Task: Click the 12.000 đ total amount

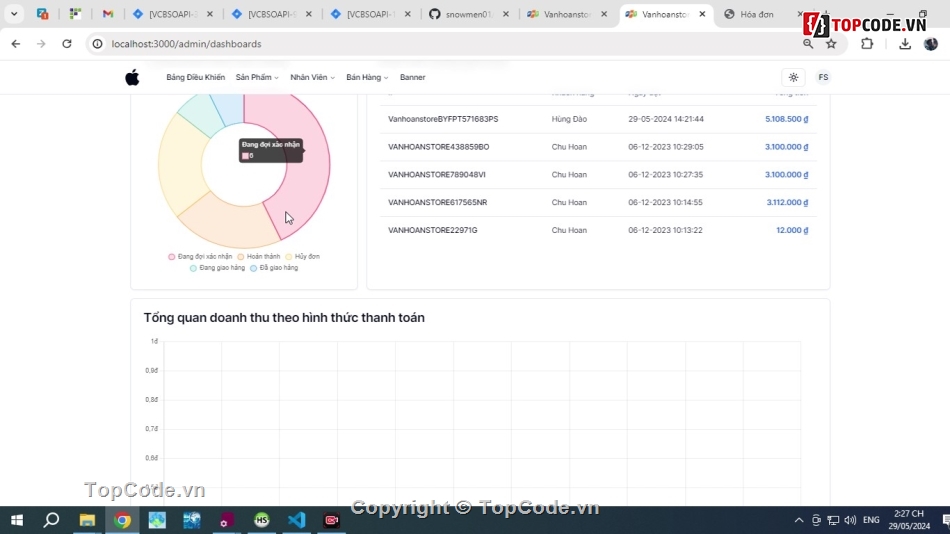Action: [792, 230]
